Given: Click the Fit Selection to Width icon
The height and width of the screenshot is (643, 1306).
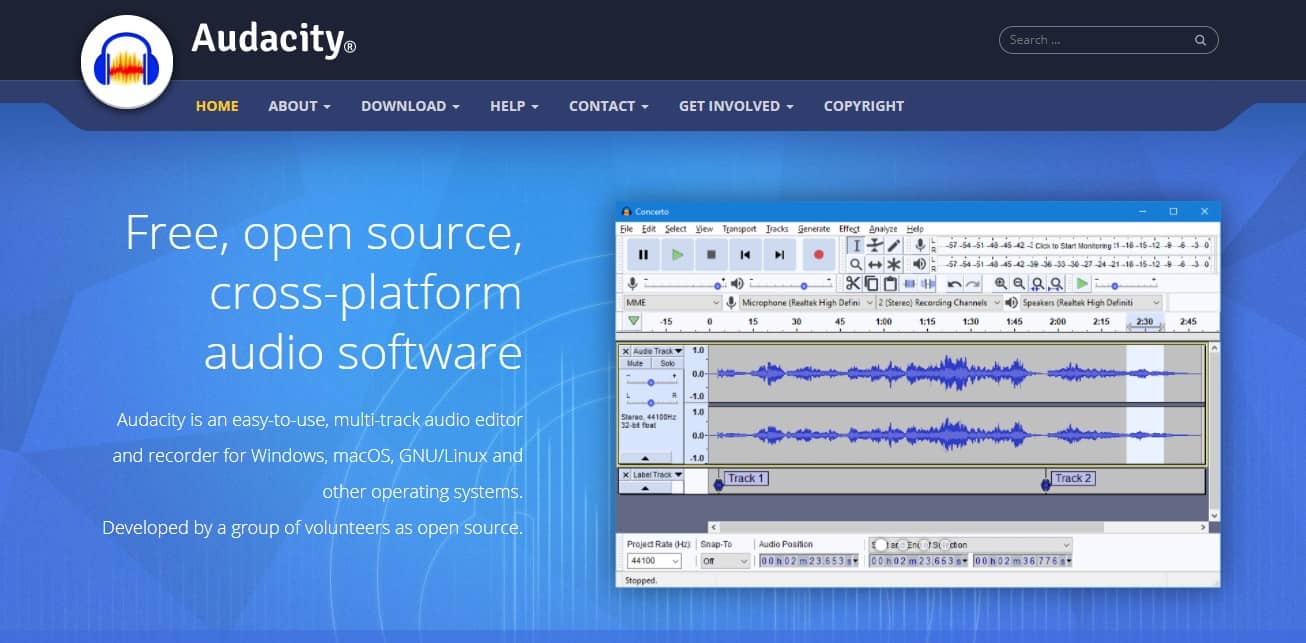Looking at the screenshot, I should click(1038, 284).
